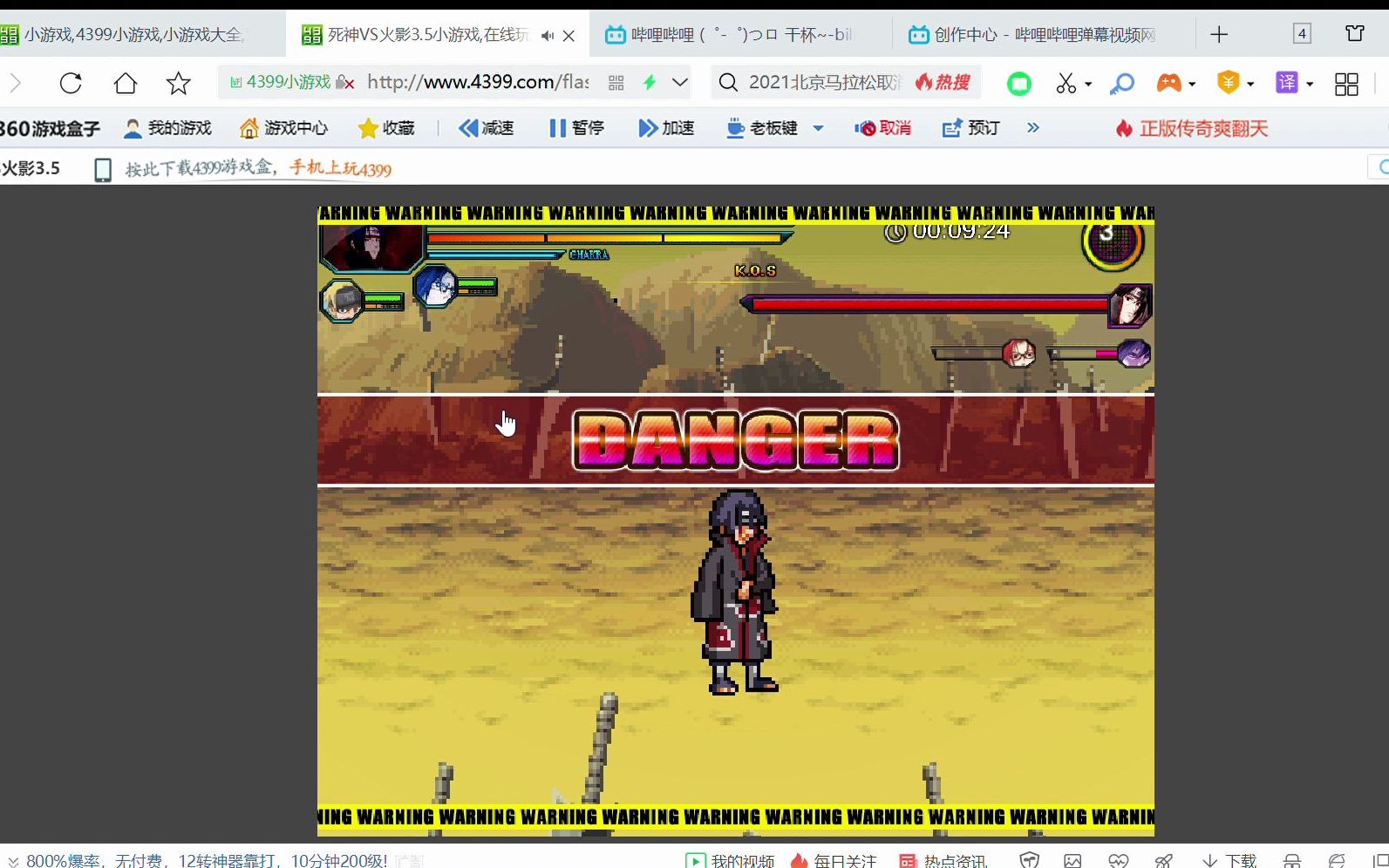Open 按此下载4399游戏盒 download link
The height and width of the screenshot is (868, 1389).
click(x=201, y=168)
